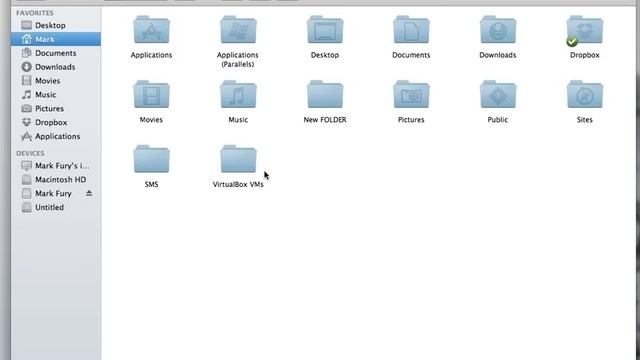Select Movies in sidebar
This screenshot has height=360, width=640.
56,81
